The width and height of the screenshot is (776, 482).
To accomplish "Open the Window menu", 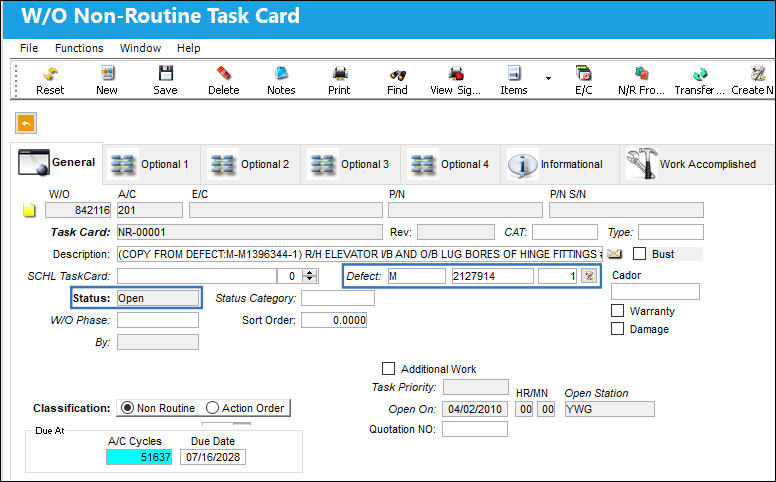I will point(141,48).
